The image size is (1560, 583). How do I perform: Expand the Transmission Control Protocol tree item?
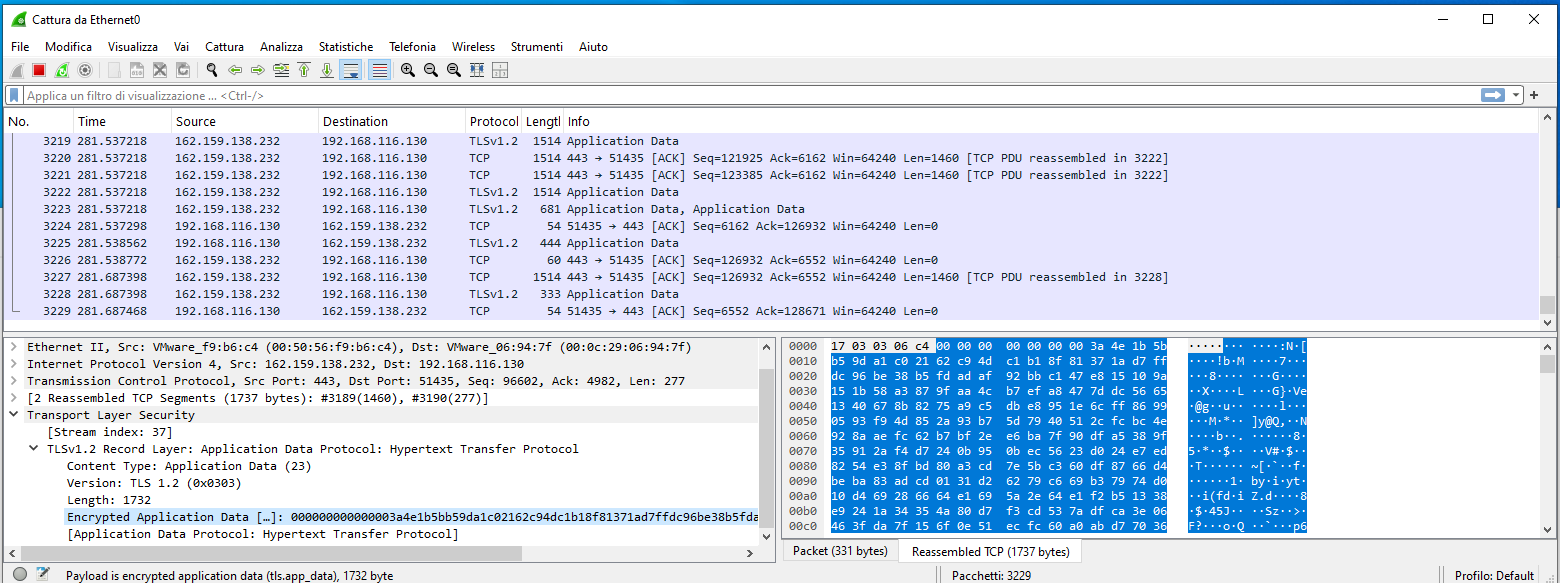(10, 380)
